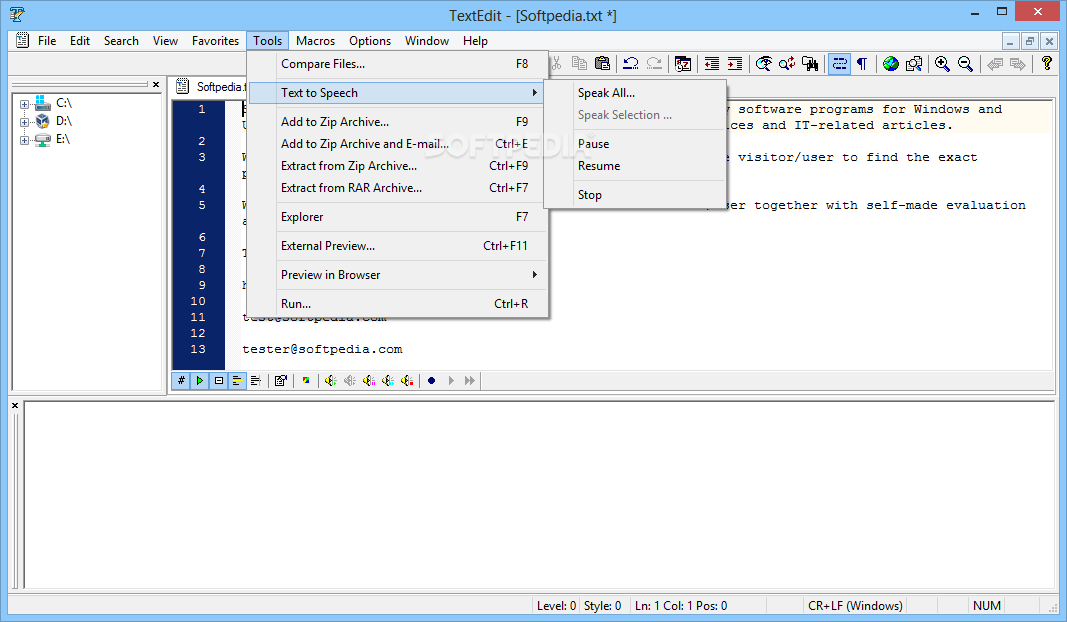This screenshot has height=622, width=1067.
Task: Switch to the Softpedia.txt document tab
Action: 211,86
